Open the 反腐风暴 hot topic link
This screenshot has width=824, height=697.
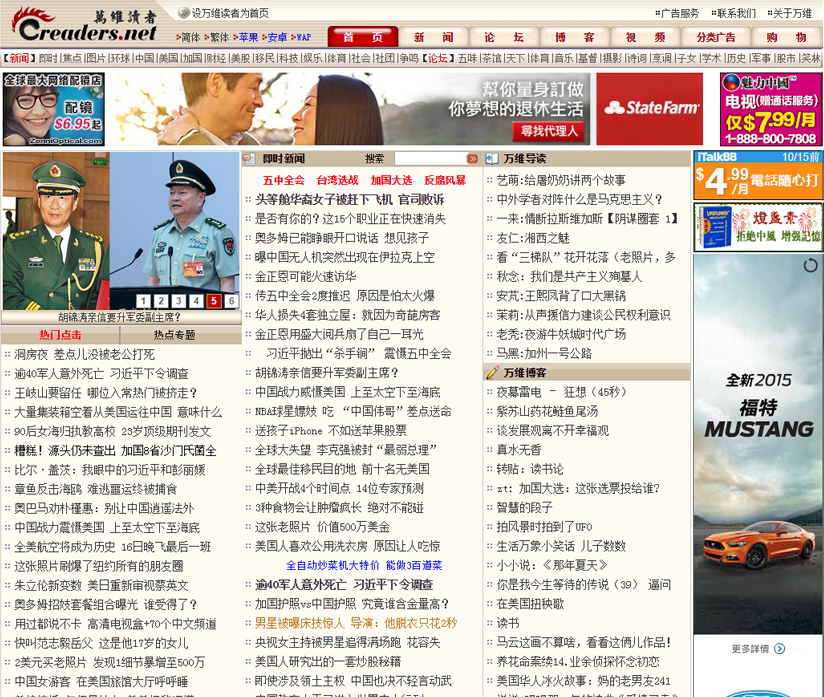[x=445, y=180]
